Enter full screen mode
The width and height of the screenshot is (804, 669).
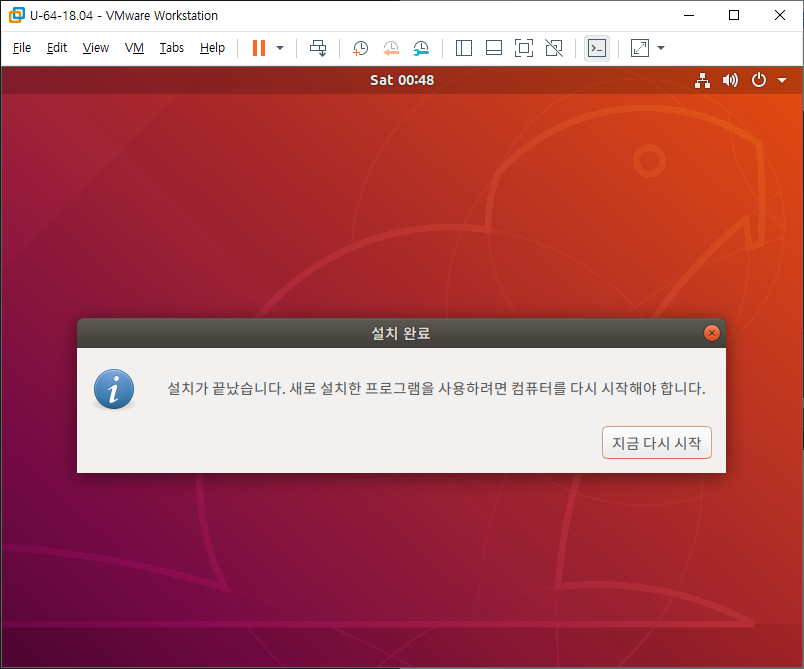click(524, 48)
